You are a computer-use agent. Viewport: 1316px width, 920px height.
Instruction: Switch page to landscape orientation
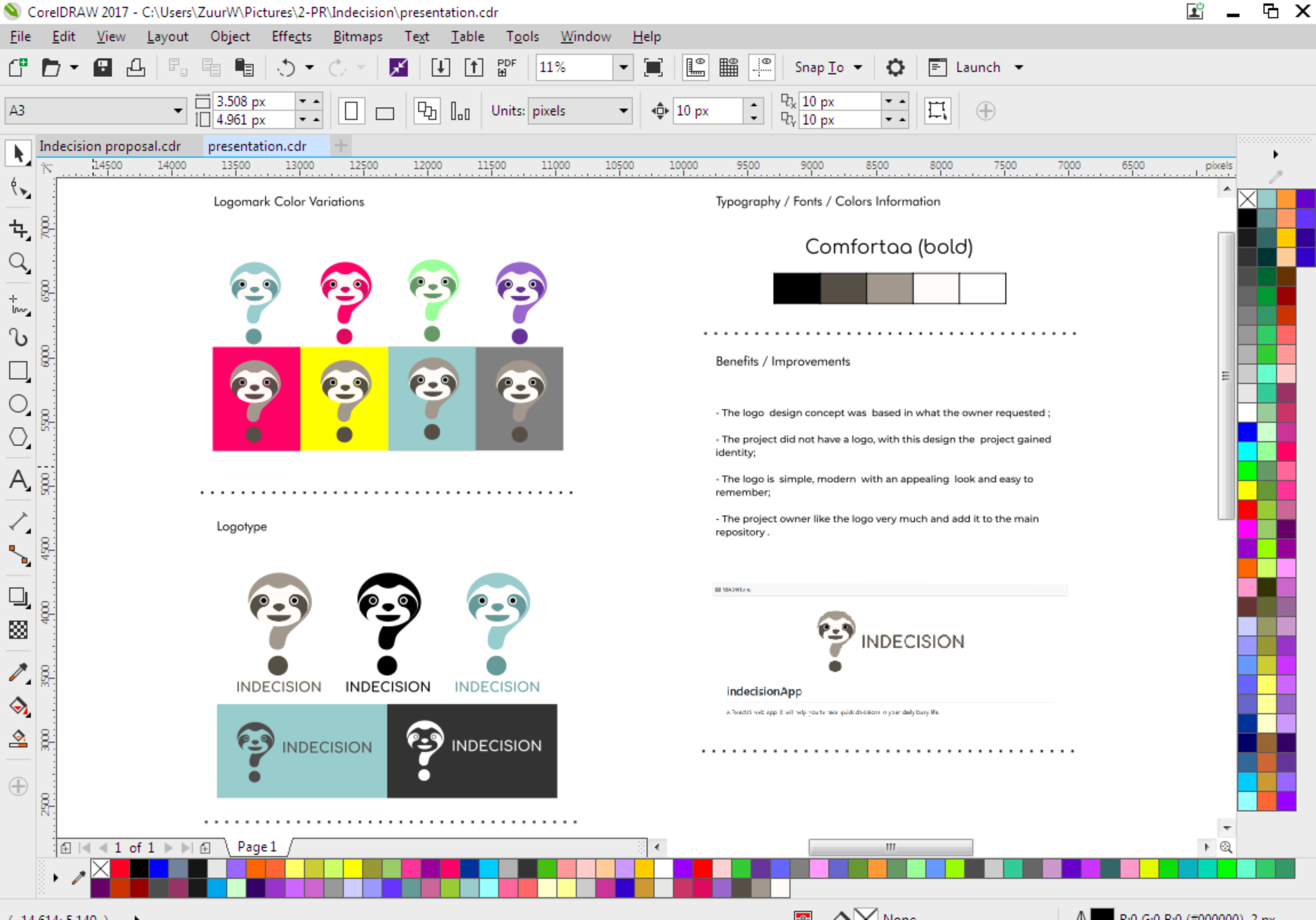pos(385,112)
